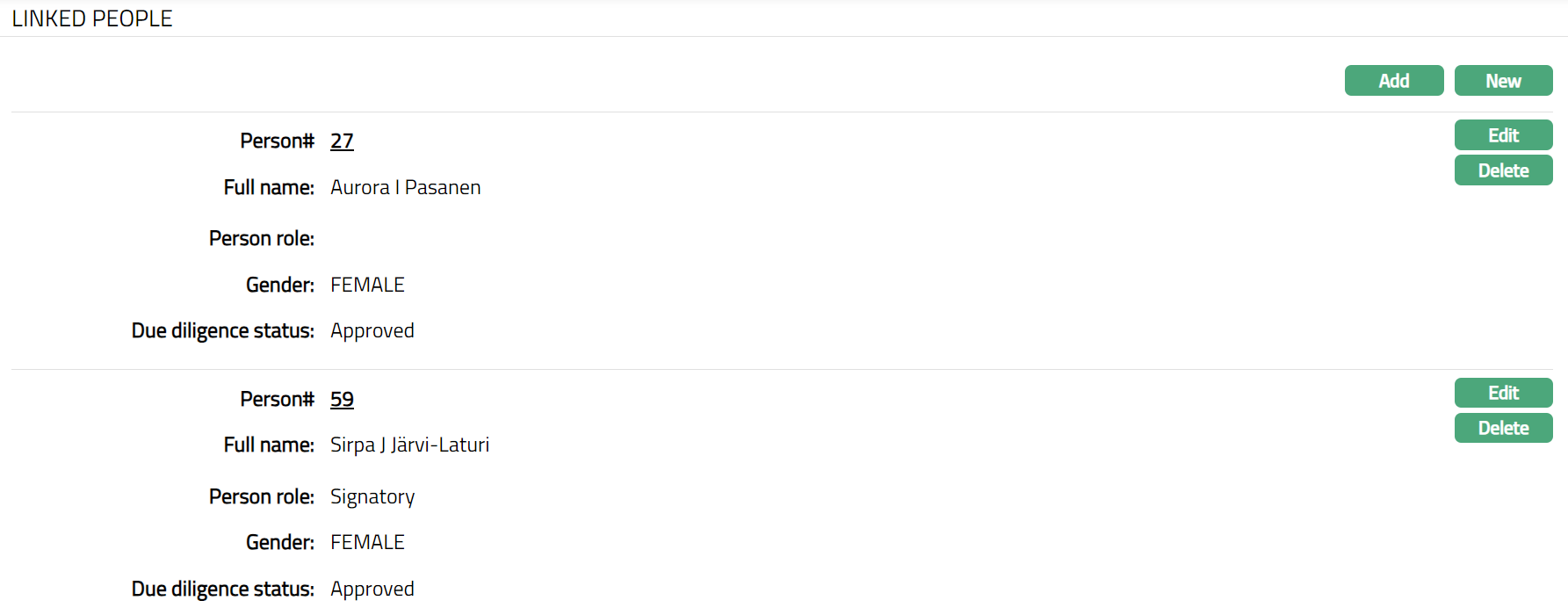Click the Due diligence status label for Sirpa

click(x=222, y=590)
